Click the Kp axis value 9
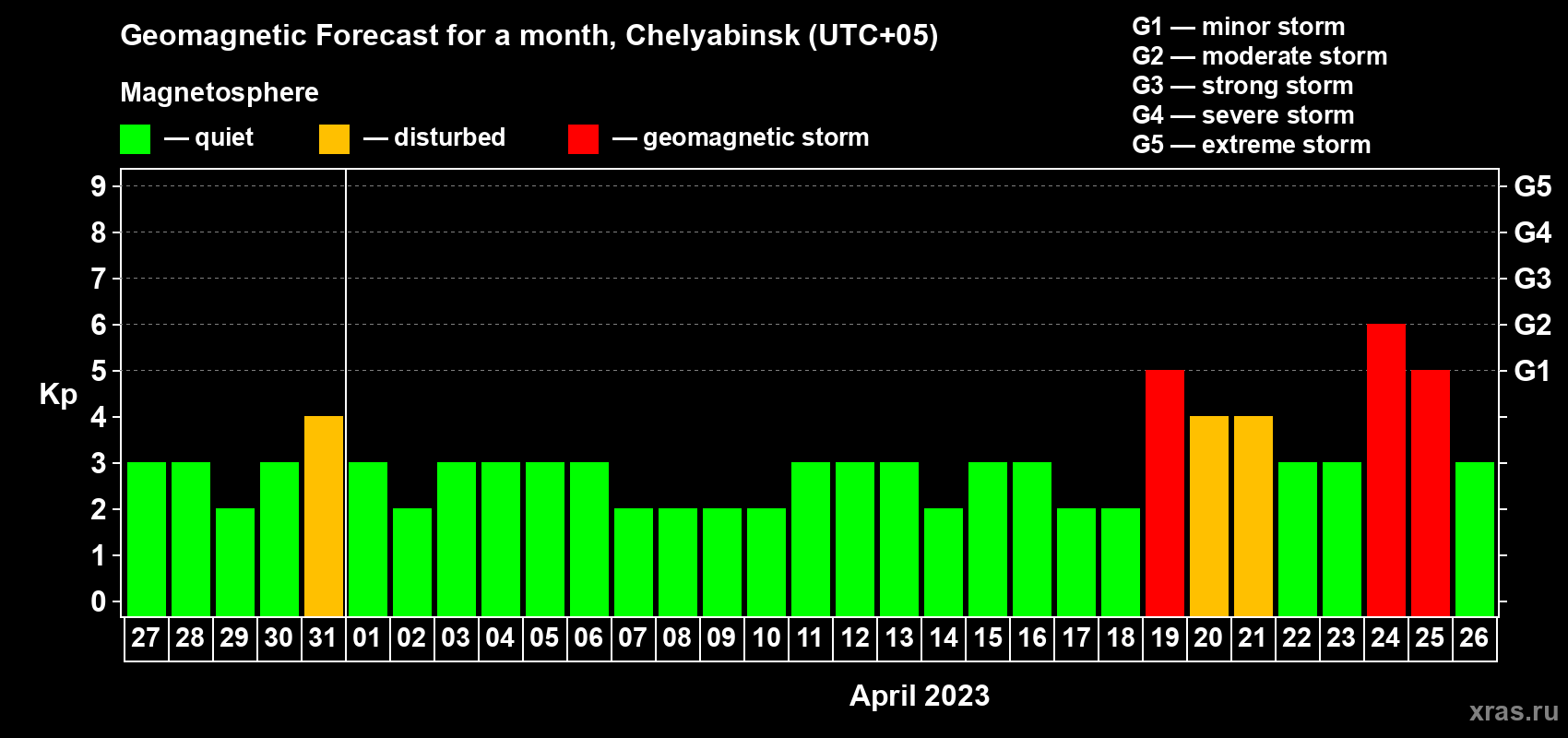Viewport: 1568px width, 738px height. (99, 186)
